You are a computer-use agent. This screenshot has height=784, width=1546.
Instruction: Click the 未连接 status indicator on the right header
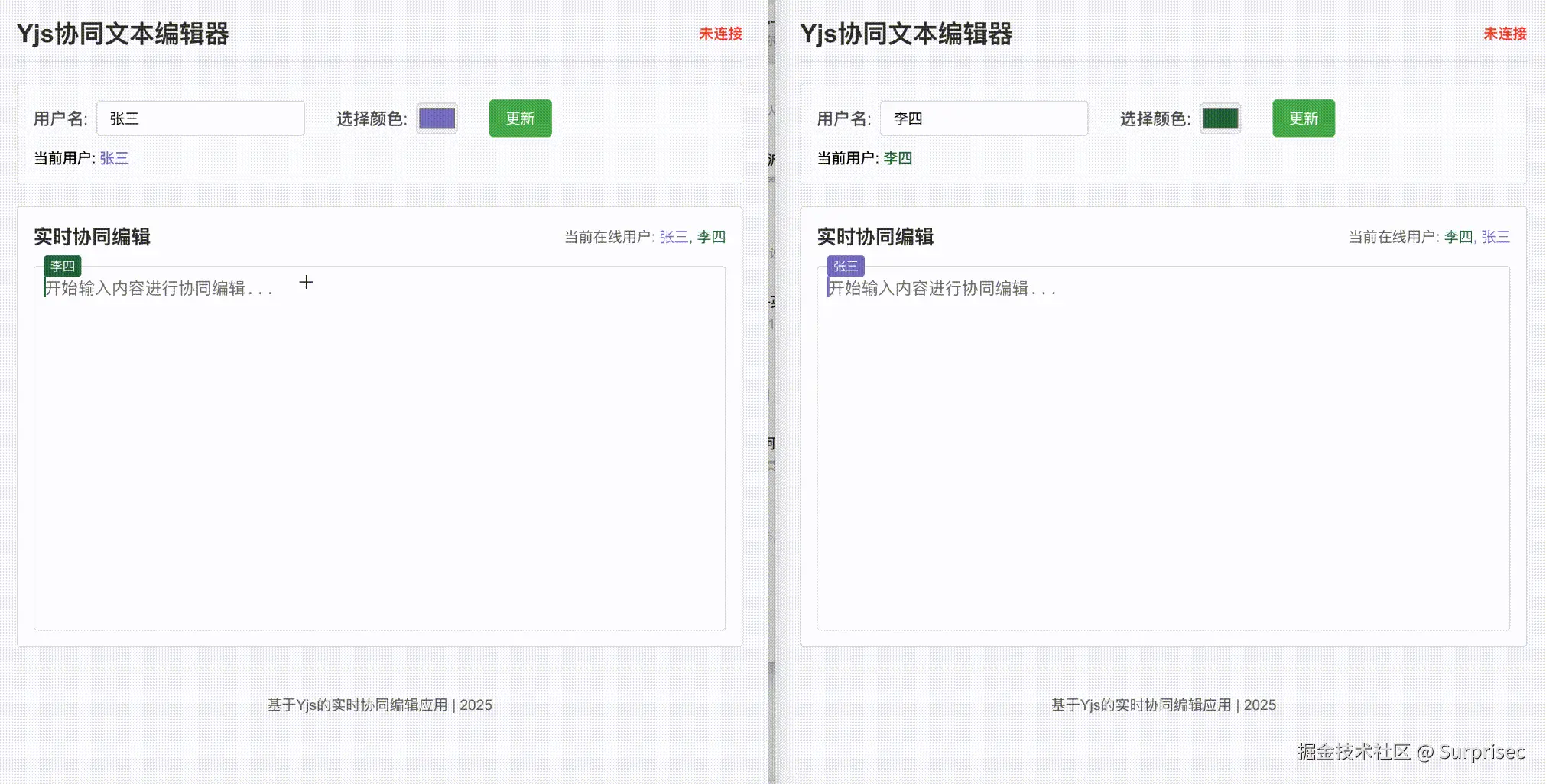pos(1503,34)
